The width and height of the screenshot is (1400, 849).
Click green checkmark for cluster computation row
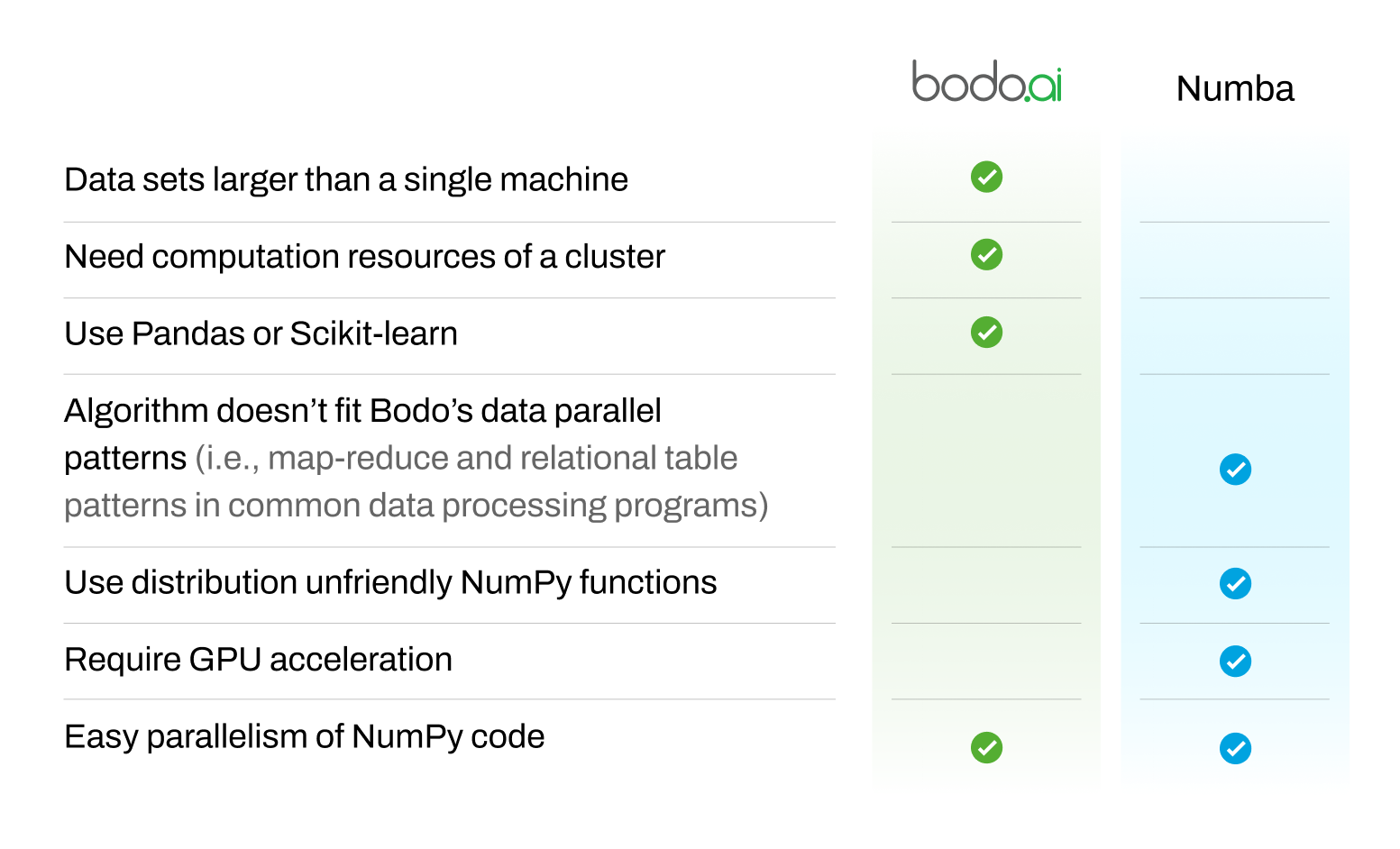[x=986, y=254]
